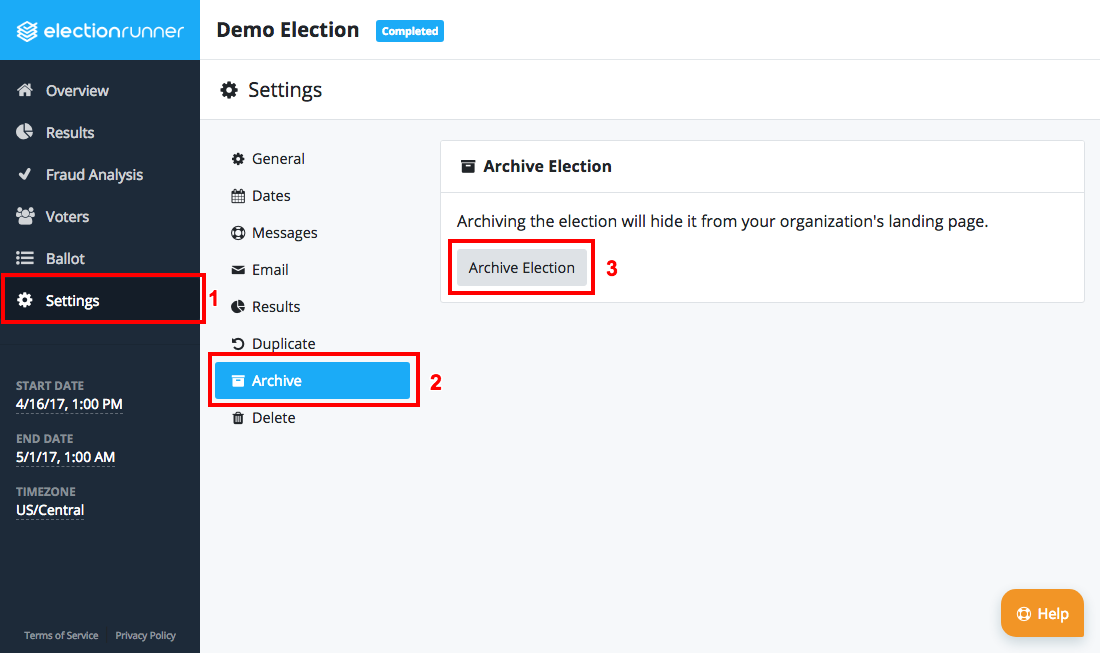Click the Messages lifebuoy icon
Screen dimensions: 1100x653
[238, 233]
